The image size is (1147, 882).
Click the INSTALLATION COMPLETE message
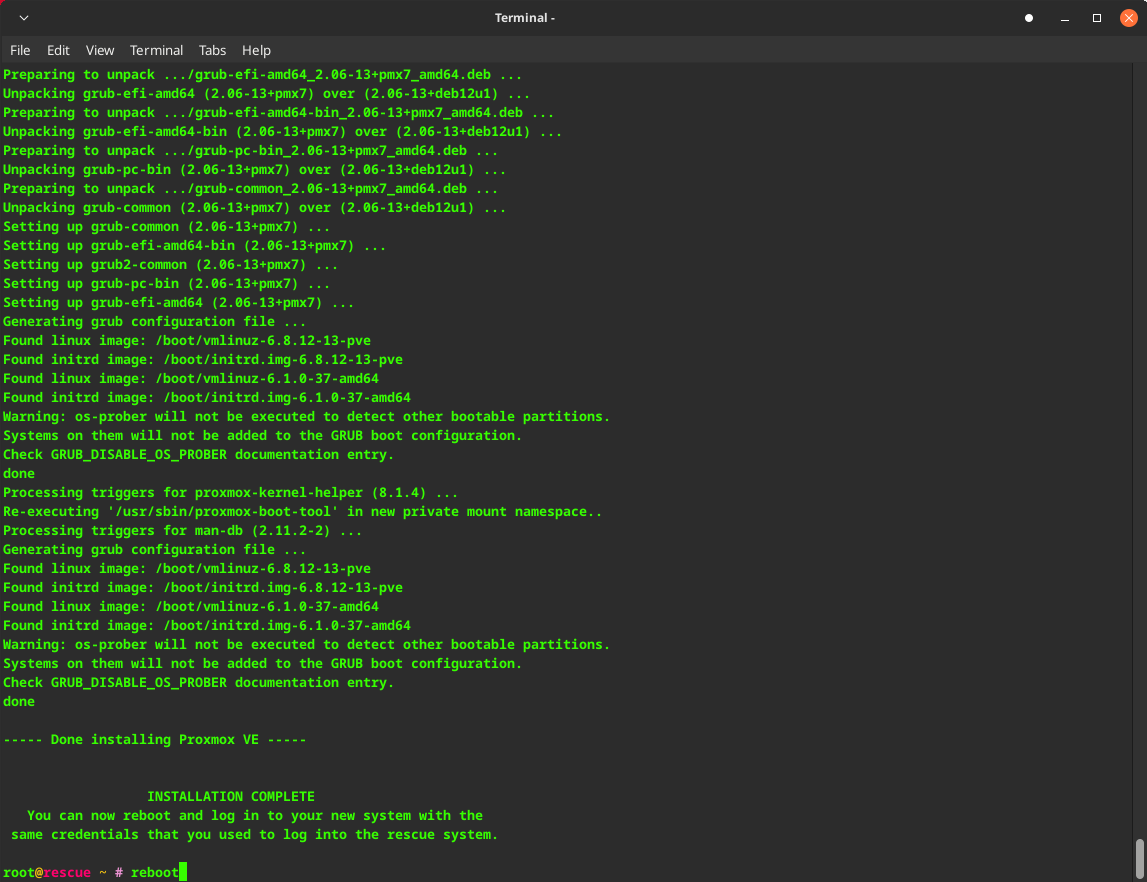point(231,797)
